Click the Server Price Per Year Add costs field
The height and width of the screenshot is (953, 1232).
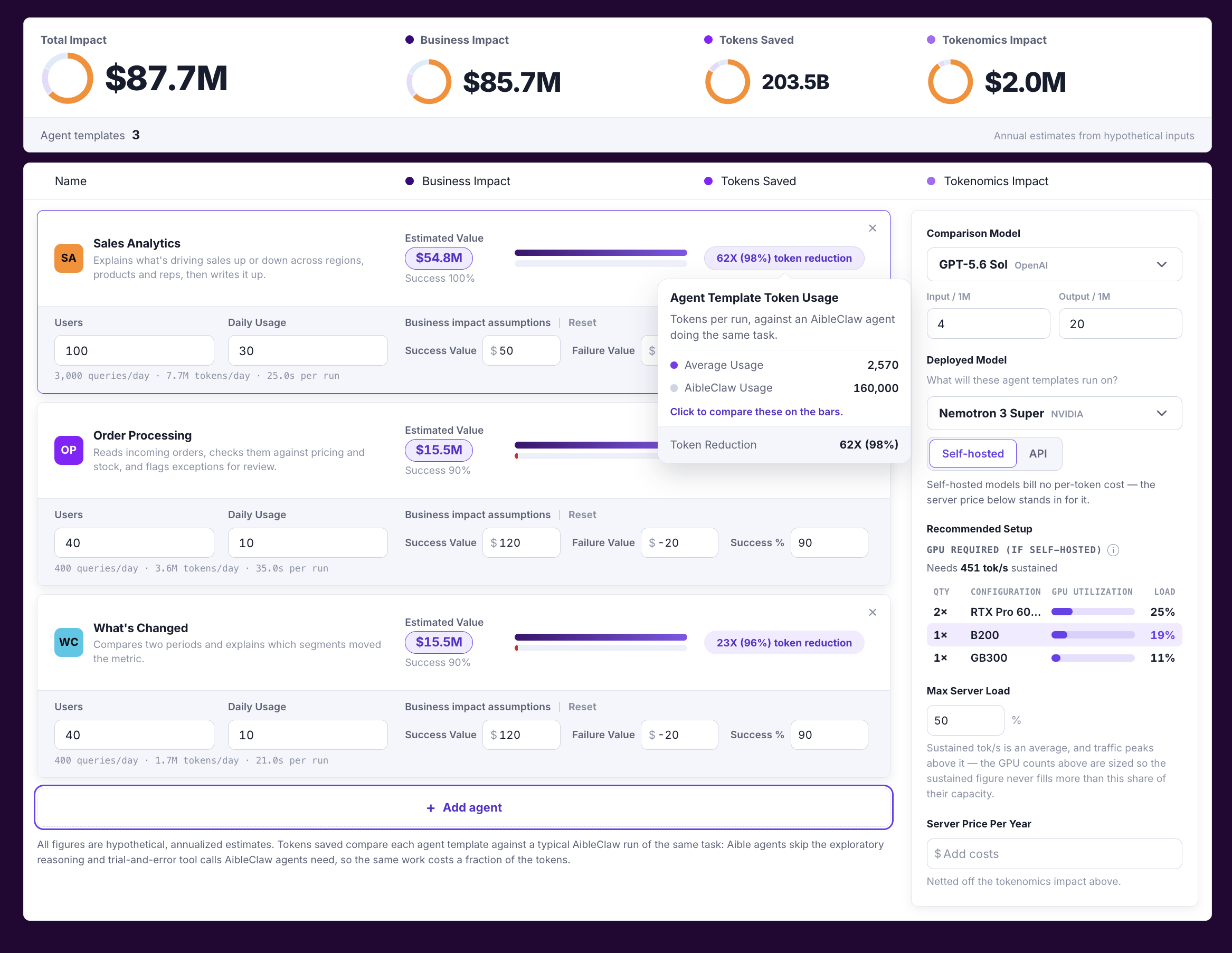point(1054,854)
